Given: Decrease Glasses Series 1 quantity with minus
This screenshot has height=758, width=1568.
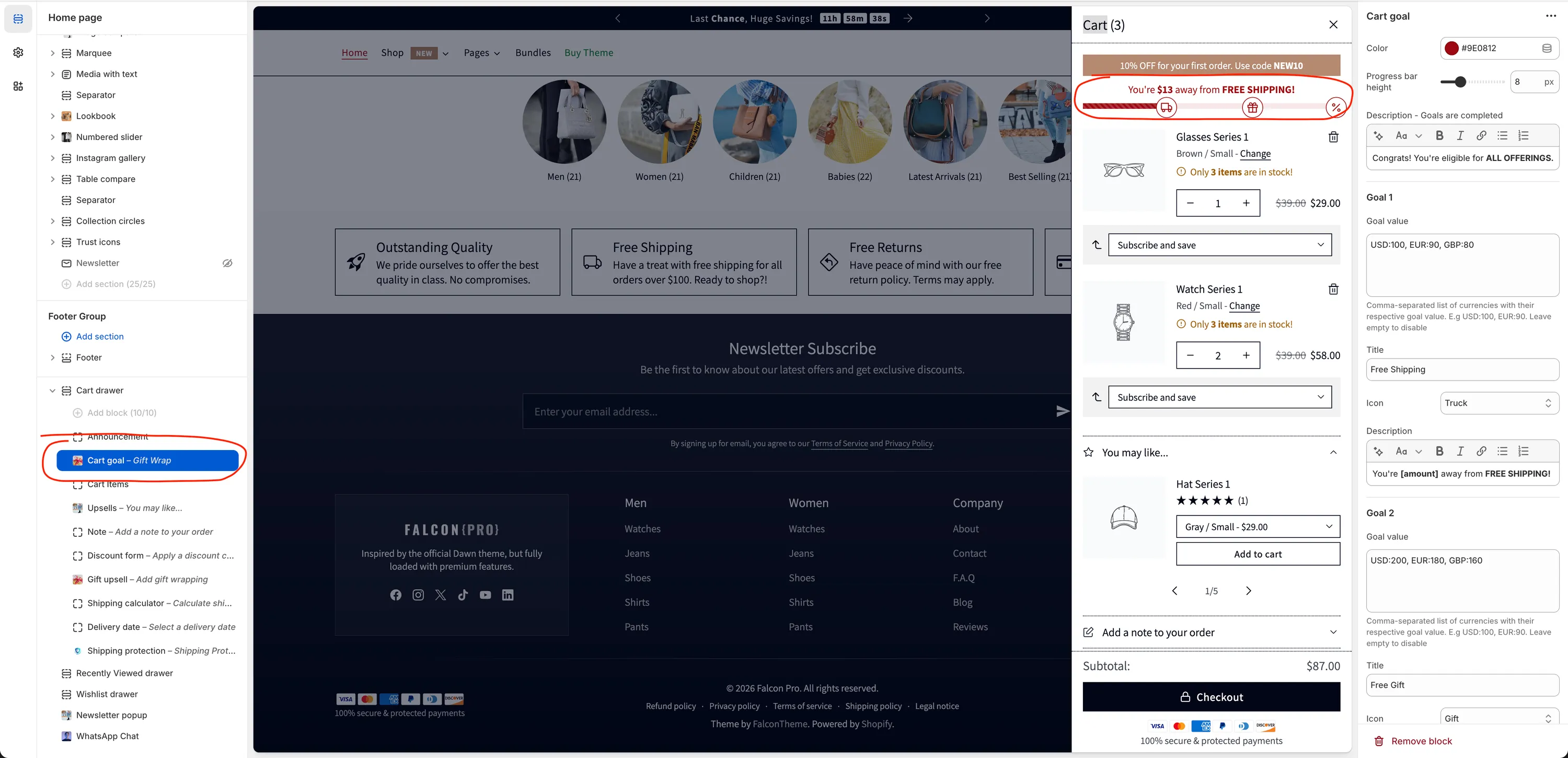Looking at the screenshot, I should tap(1190, 203).
